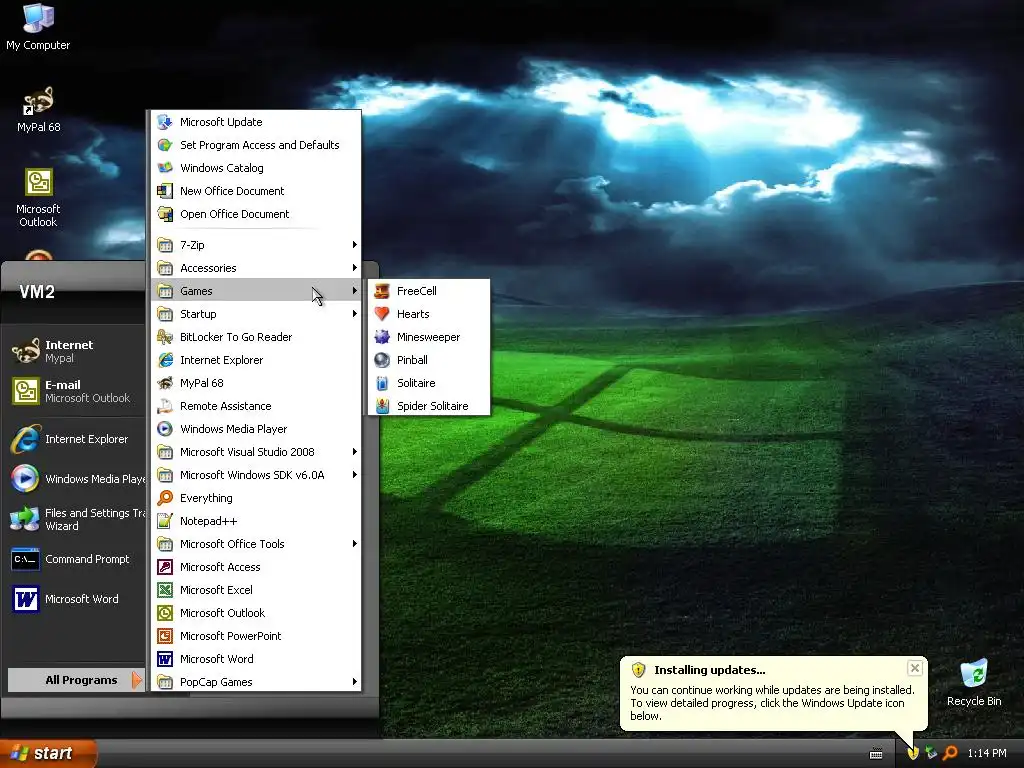Expand the Accessories submenu arrow

click(x=355, y=268)
